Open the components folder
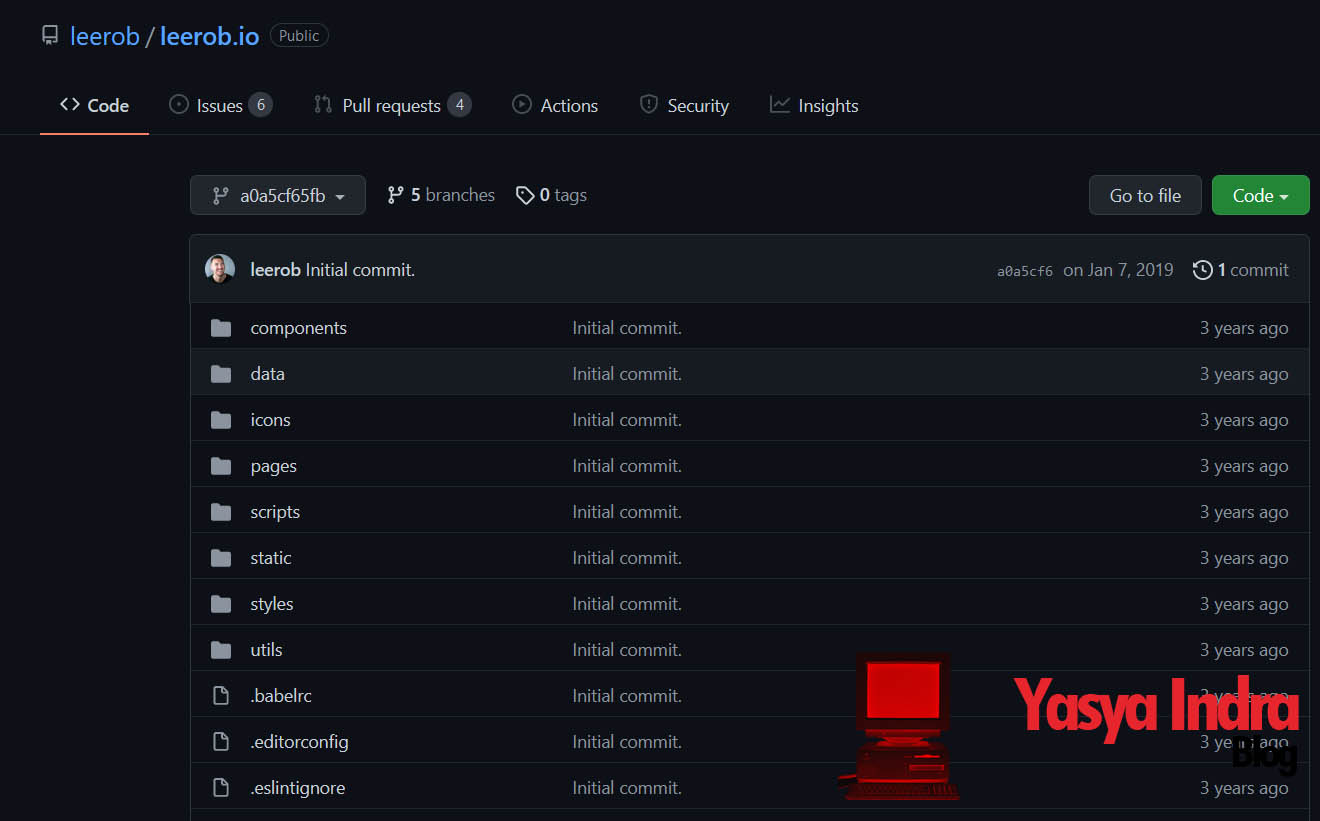Screen dimensions: 1320x821 (298, 328)
